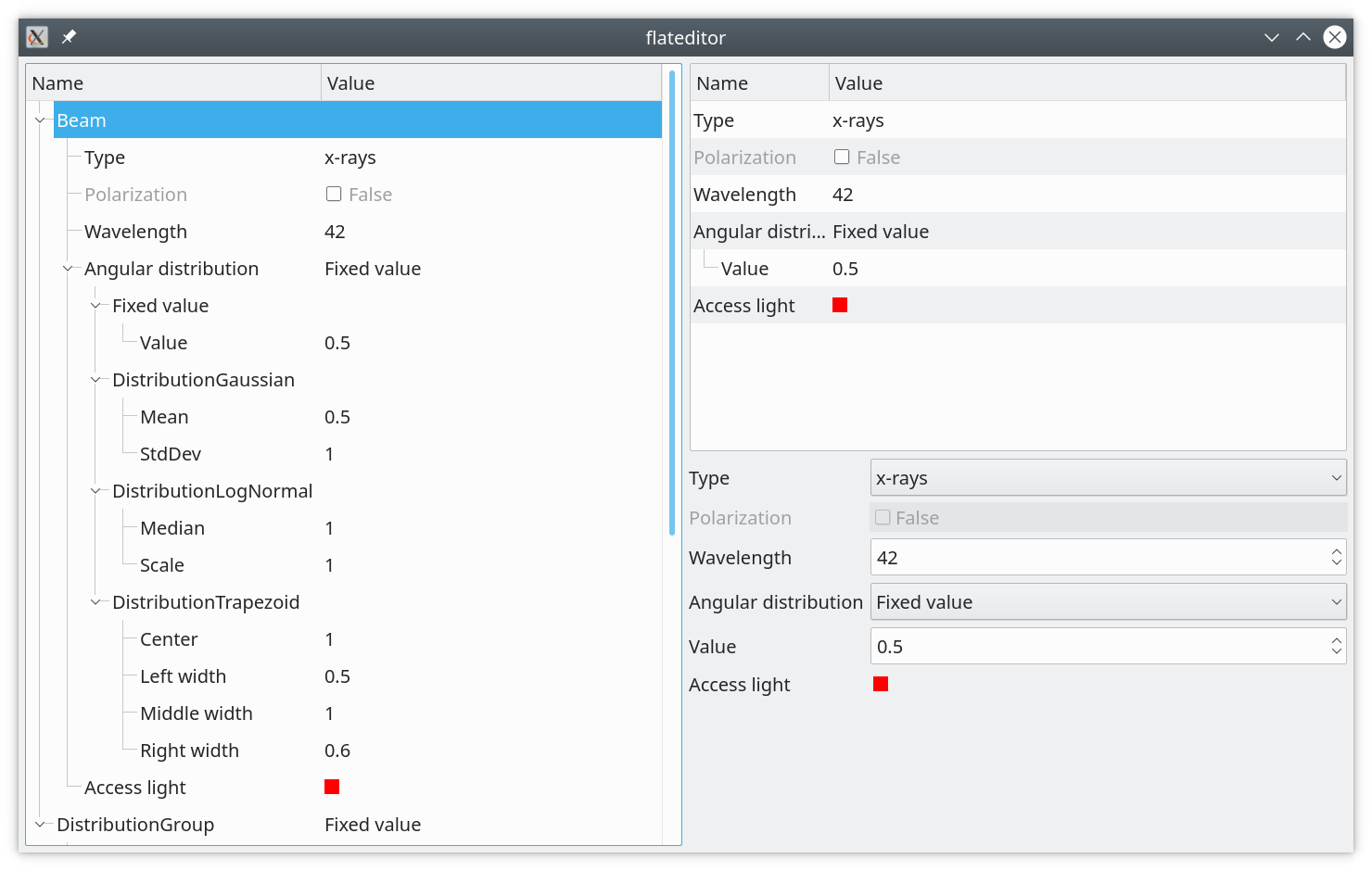Click x-rays value in left tree Type row
This screenshot has width=1372, height=871.
[350, 158]
